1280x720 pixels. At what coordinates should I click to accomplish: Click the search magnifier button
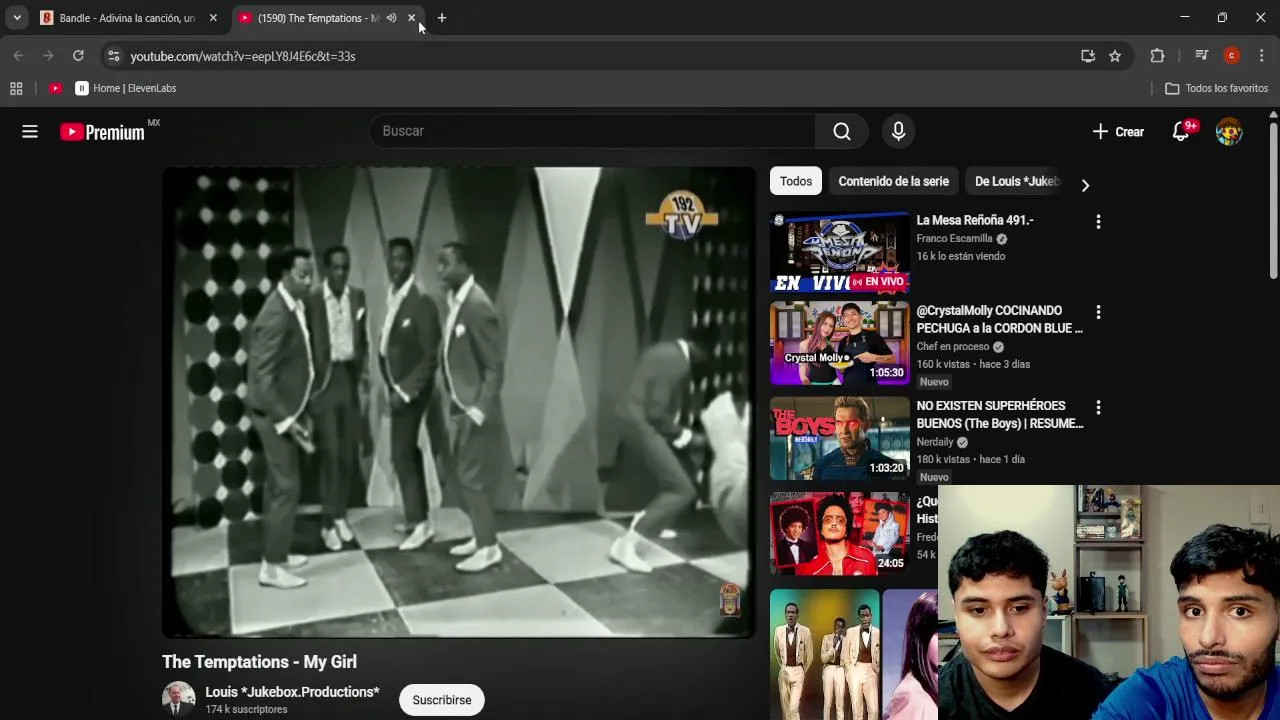click(842, 131)
